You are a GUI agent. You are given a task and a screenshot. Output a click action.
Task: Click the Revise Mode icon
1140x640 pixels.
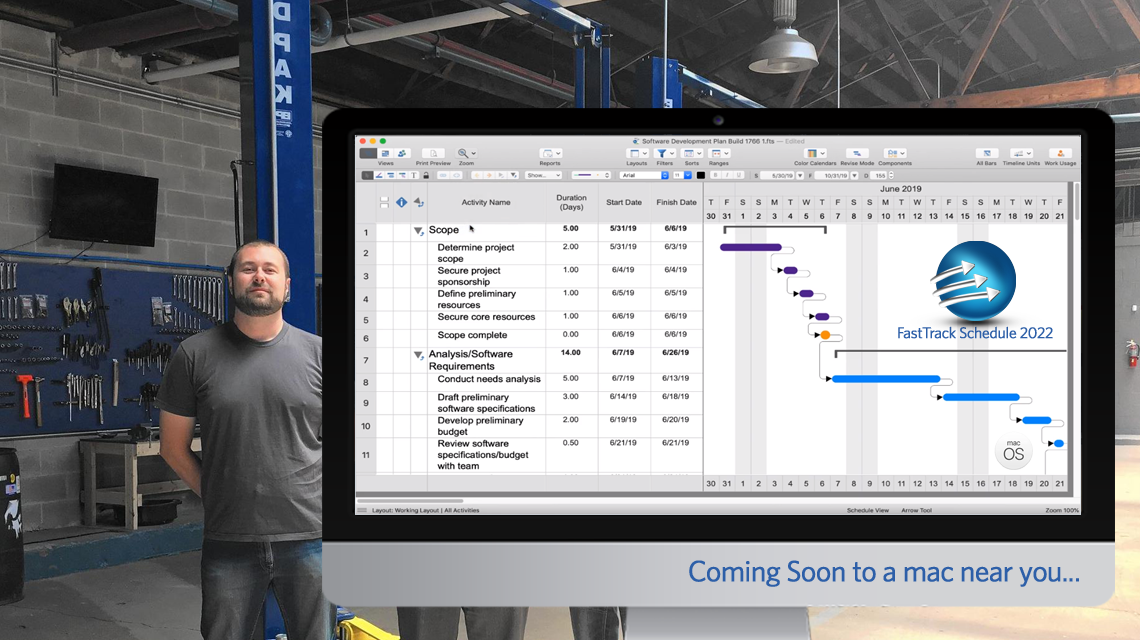click(x=856, y=152)
